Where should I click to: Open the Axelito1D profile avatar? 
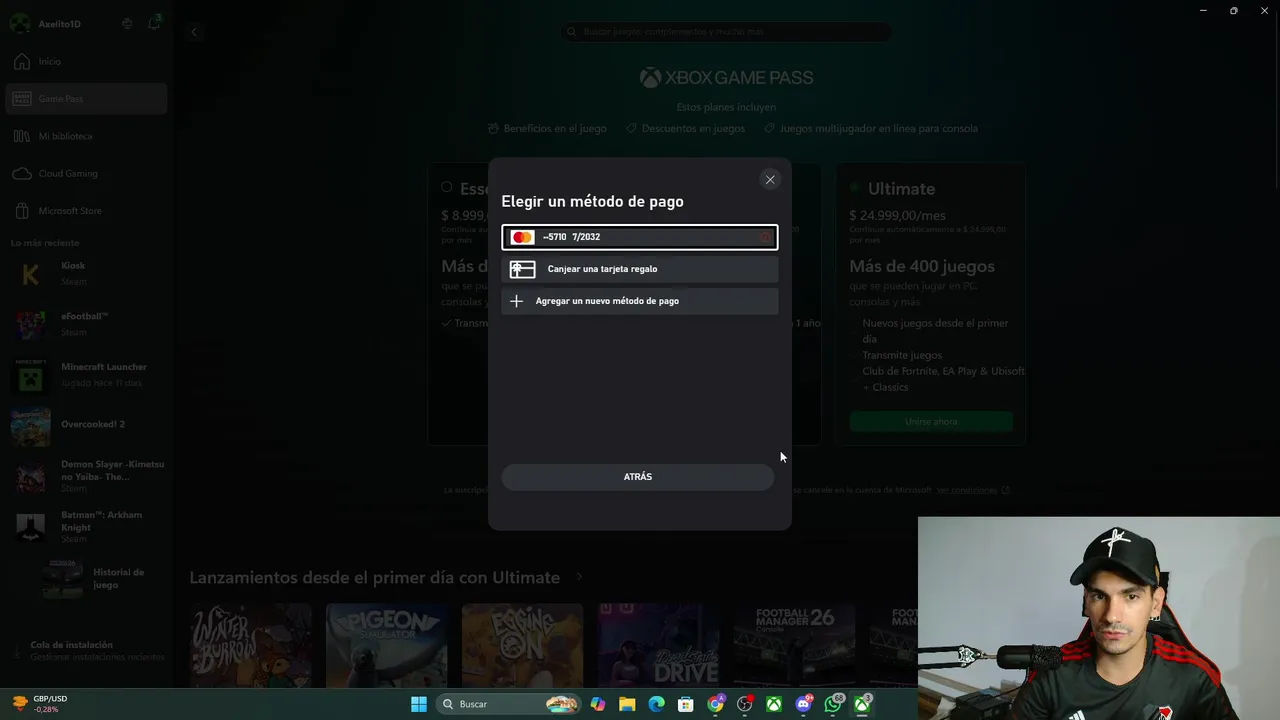pos(20,23)
